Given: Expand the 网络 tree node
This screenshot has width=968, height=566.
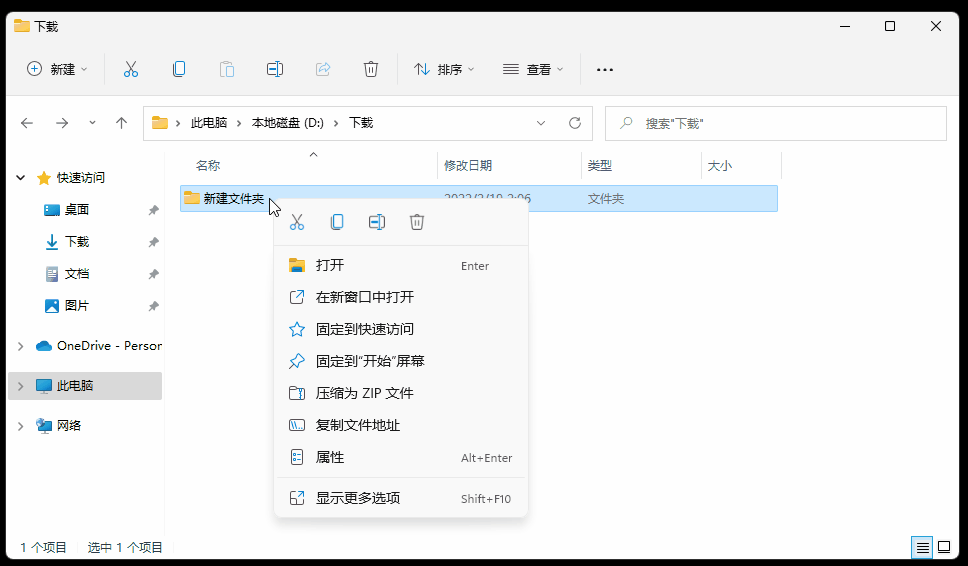Looking at the screenshot, I should 20,426.
